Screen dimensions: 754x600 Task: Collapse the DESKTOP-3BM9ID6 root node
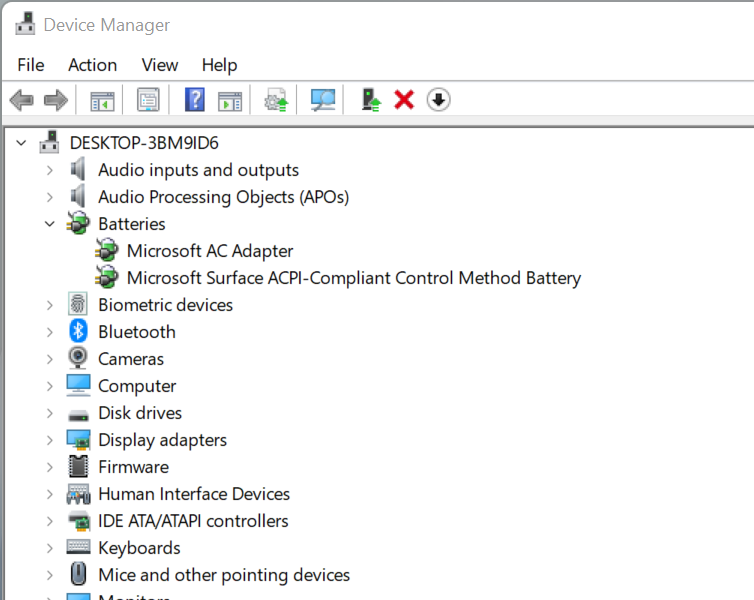tap(22, 143)
